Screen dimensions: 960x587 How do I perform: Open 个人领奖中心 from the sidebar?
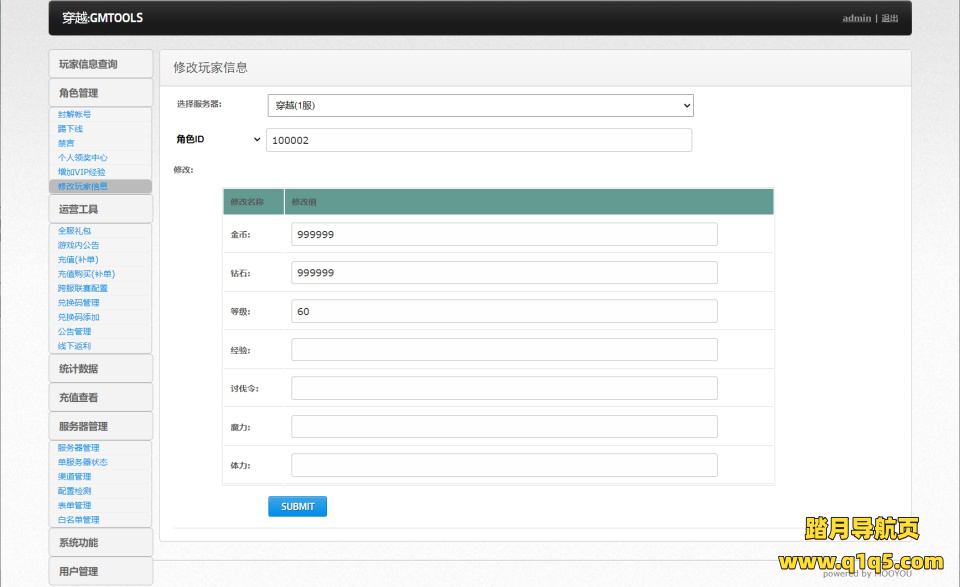[82, 158]
